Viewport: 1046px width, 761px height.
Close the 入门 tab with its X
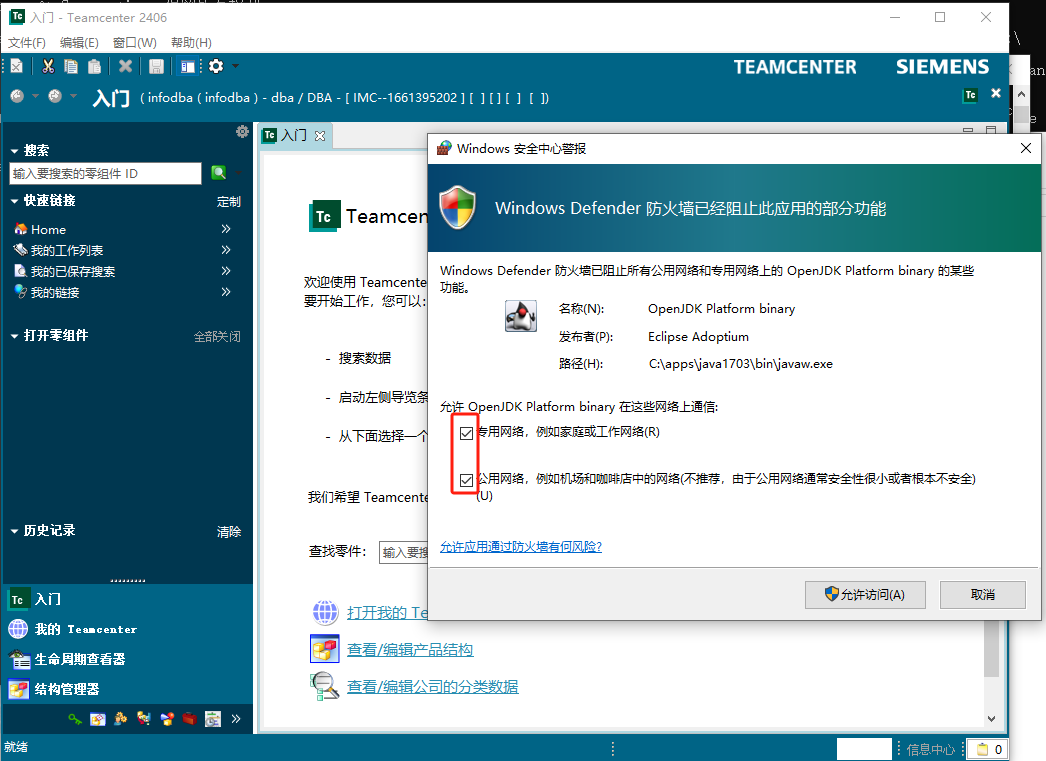tap(320, 136)
